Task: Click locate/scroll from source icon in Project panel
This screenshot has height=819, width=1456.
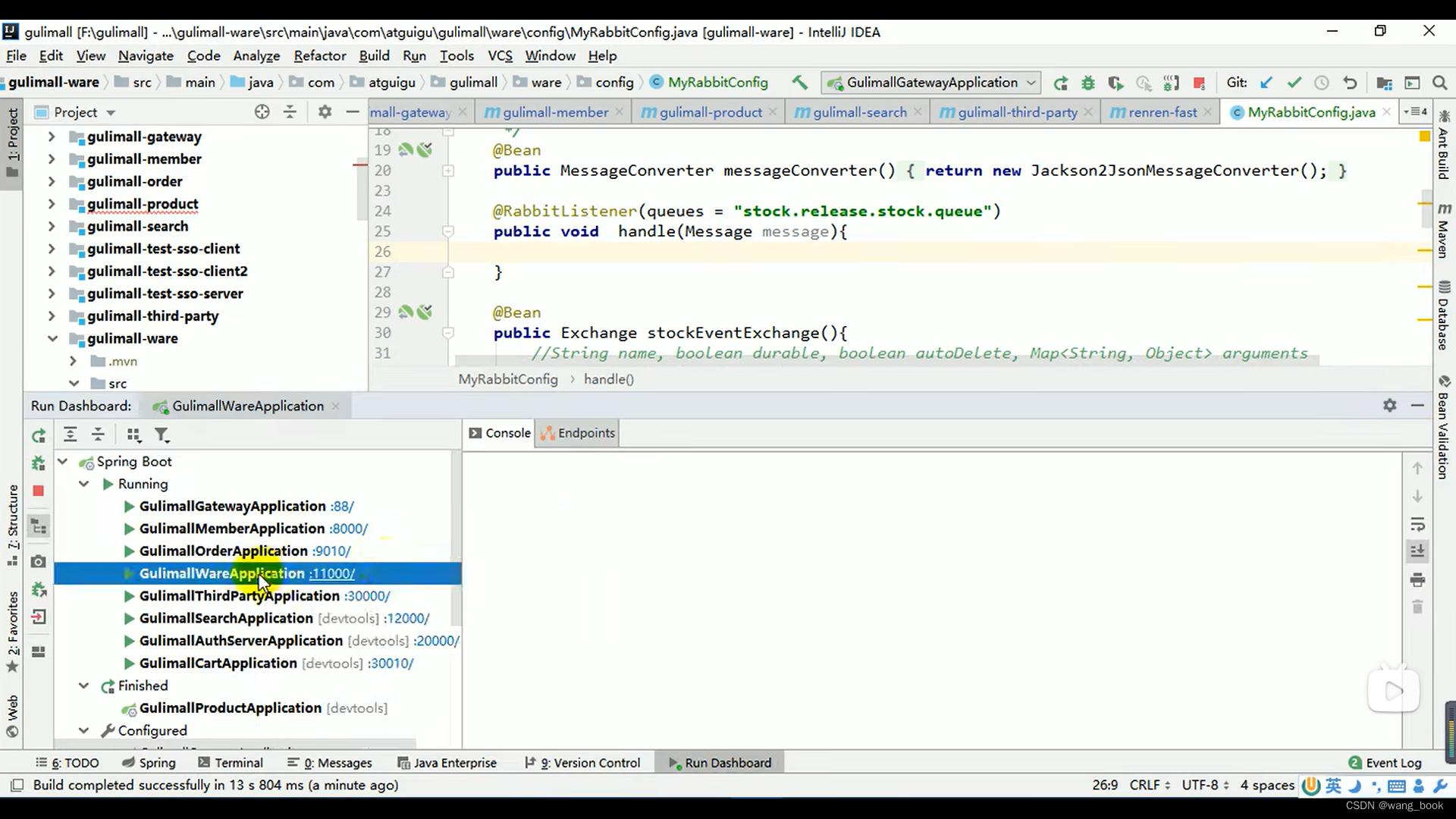Action: pos(262,112)
